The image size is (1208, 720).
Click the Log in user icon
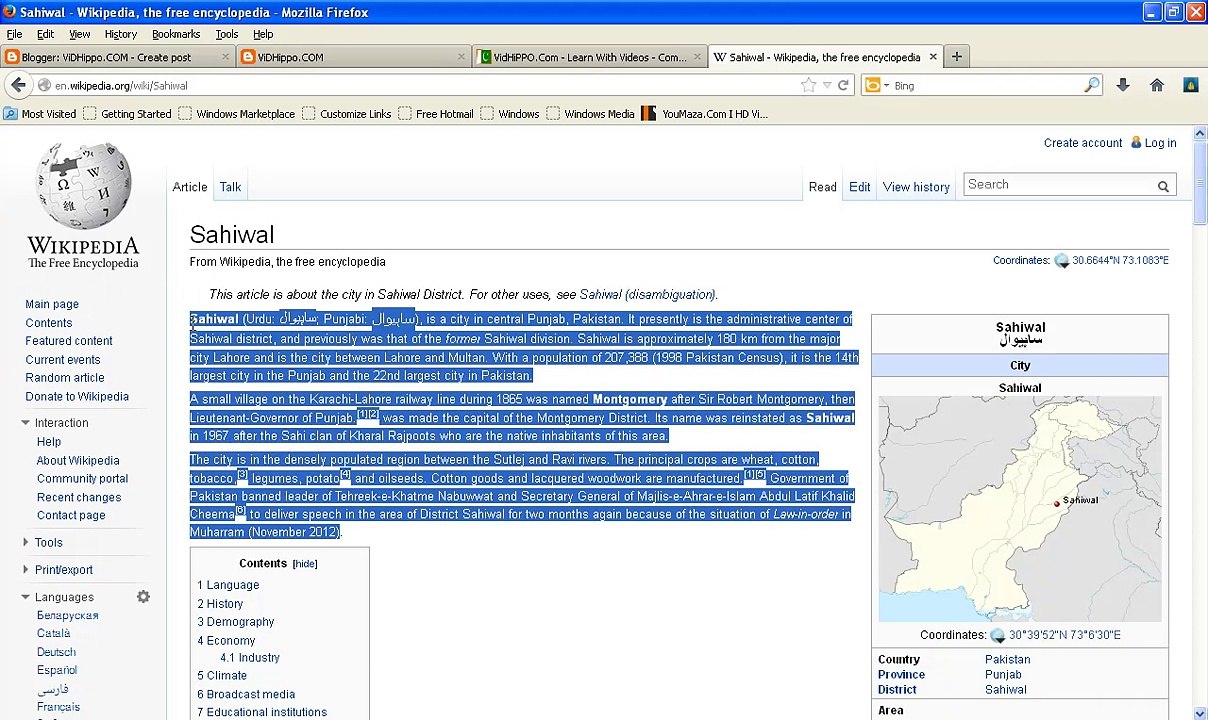(x=1136, y=143)
